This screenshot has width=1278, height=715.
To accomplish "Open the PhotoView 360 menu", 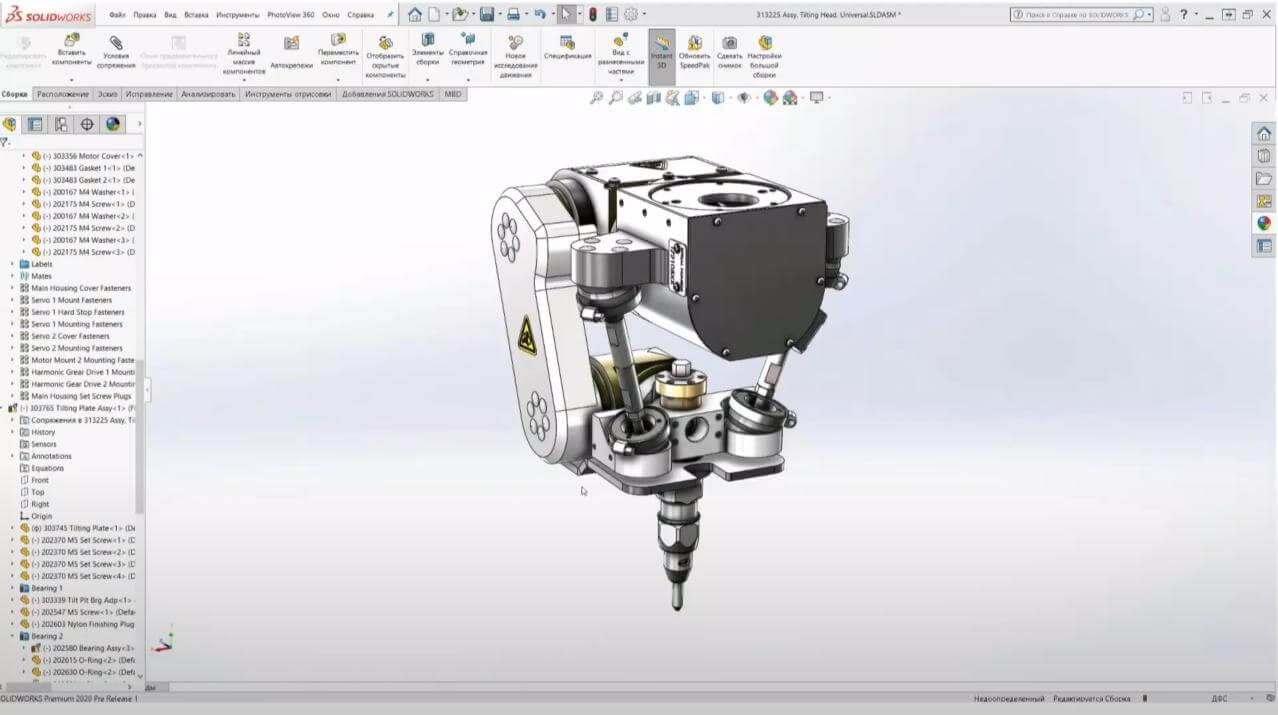I will tap(291, 15).
